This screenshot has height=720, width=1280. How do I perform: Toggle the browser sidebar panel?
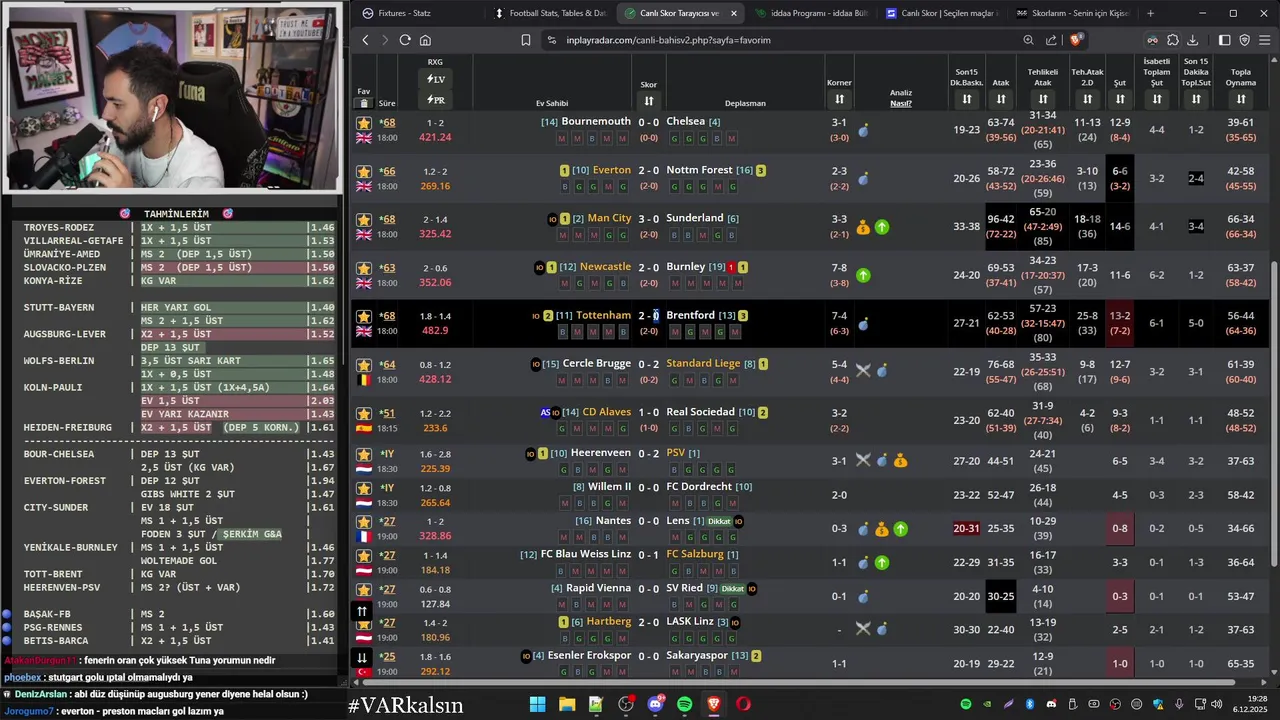pos(1224,40)
